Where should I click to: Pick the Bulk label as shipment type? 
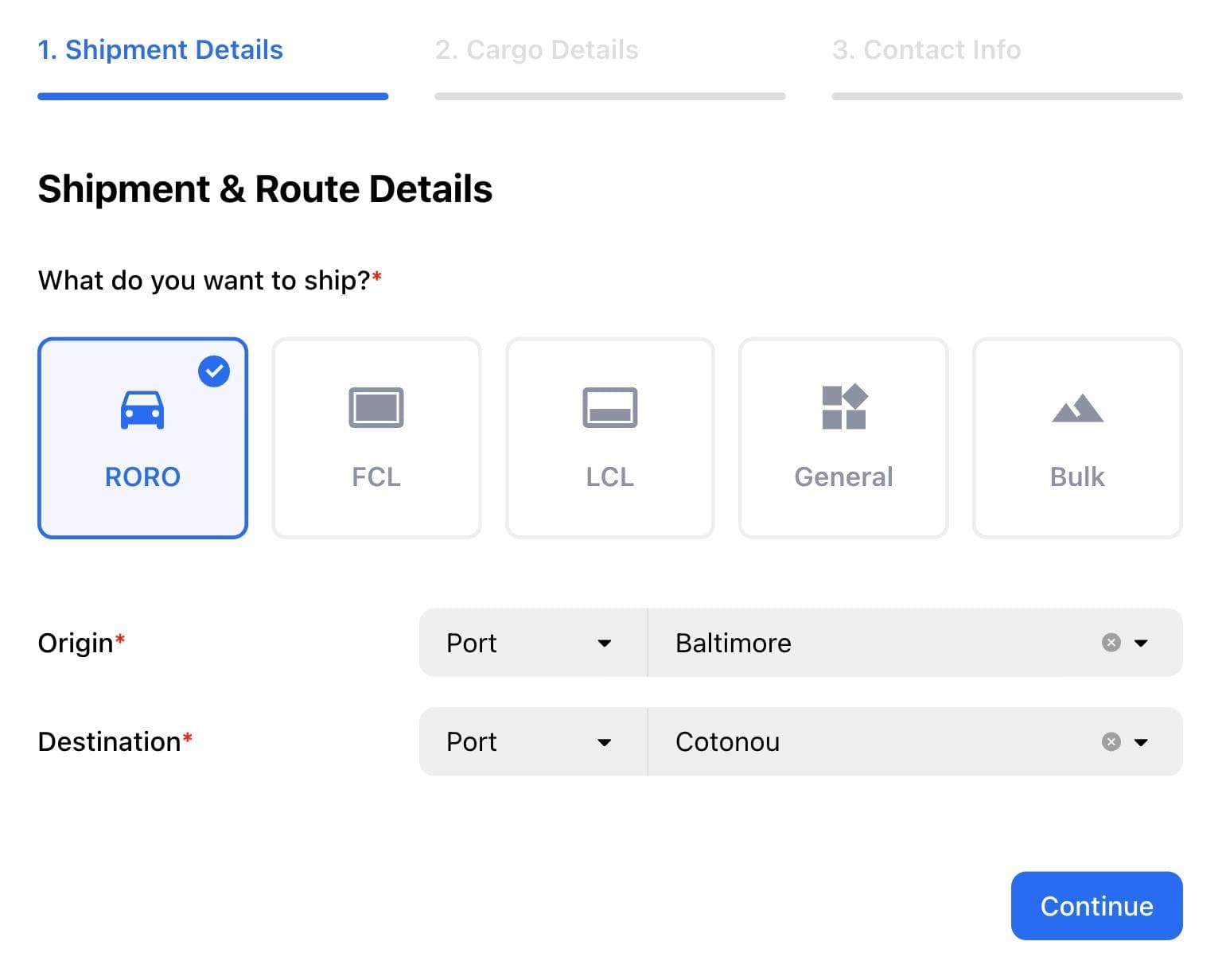pyautogui.click(x=1077, y=476)
